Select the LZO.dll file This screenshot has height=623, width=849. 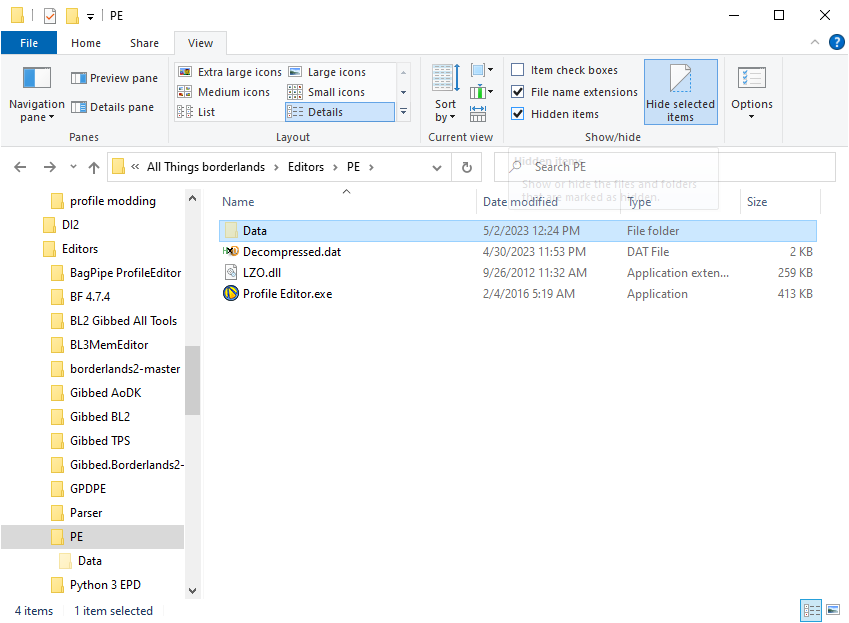coord(262,273)
